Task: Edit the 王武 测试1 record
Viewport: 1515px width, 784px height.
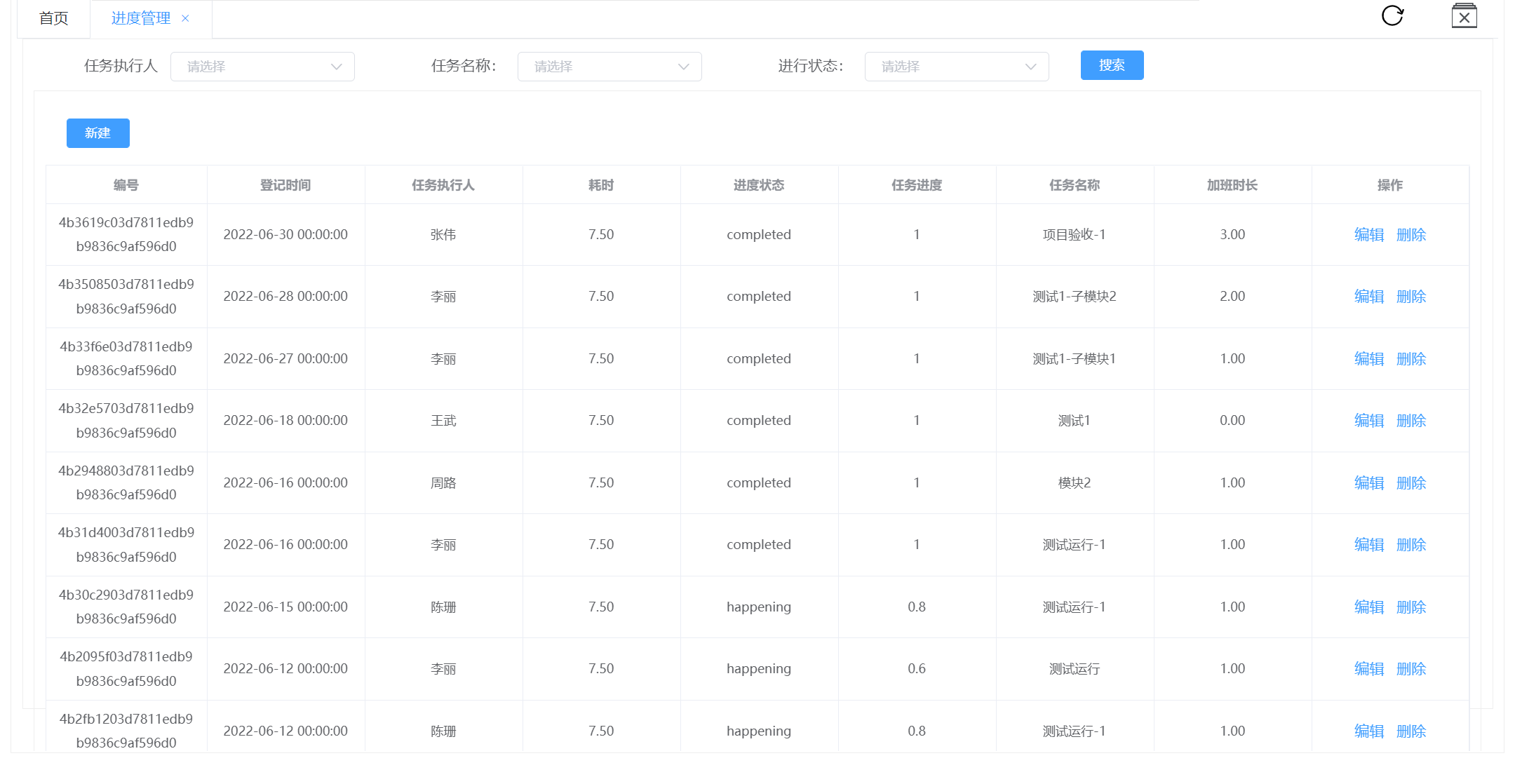Action: 1368,421
